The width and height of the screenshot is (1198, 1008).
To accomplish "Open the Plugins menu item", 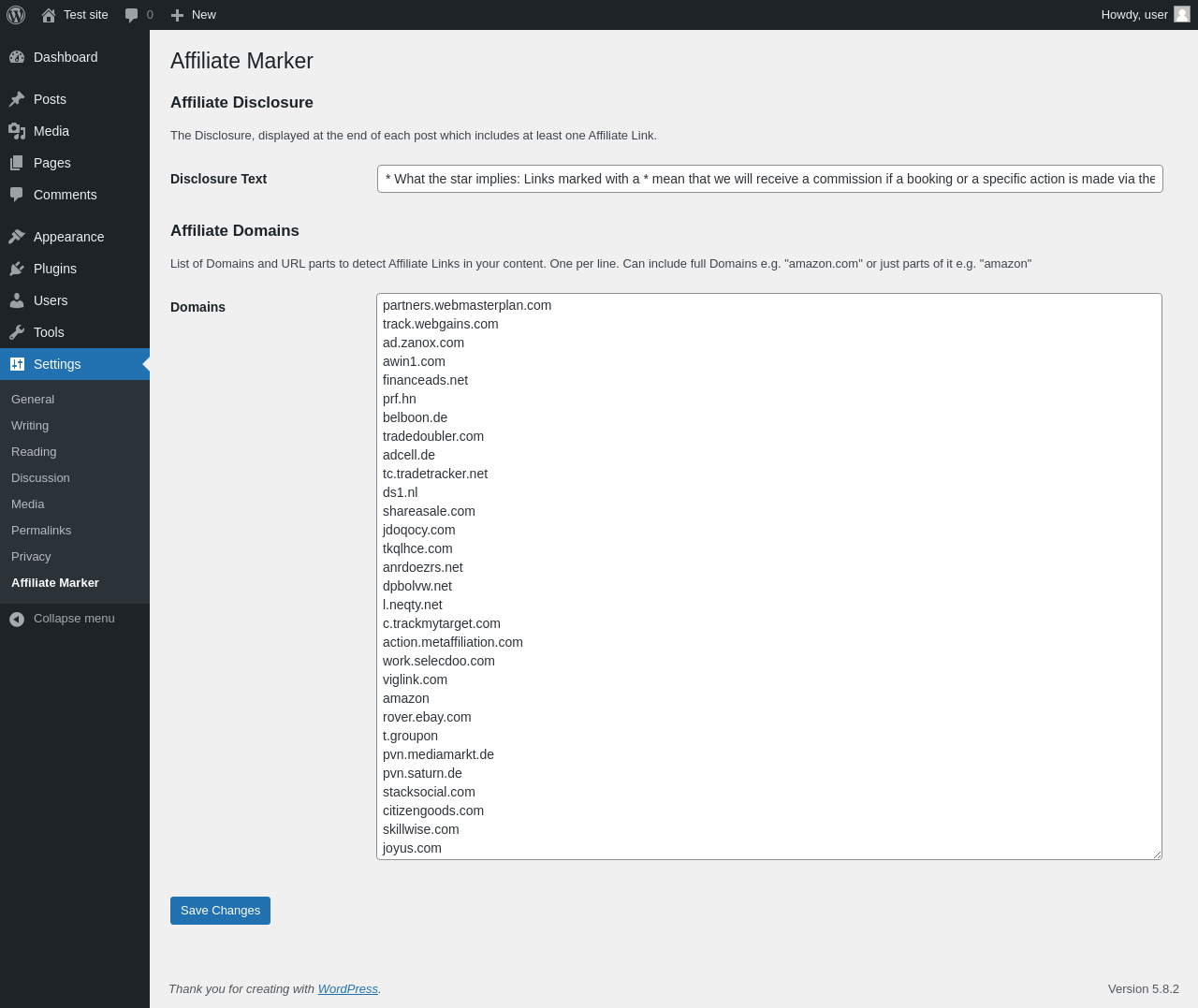I will 75,269.
